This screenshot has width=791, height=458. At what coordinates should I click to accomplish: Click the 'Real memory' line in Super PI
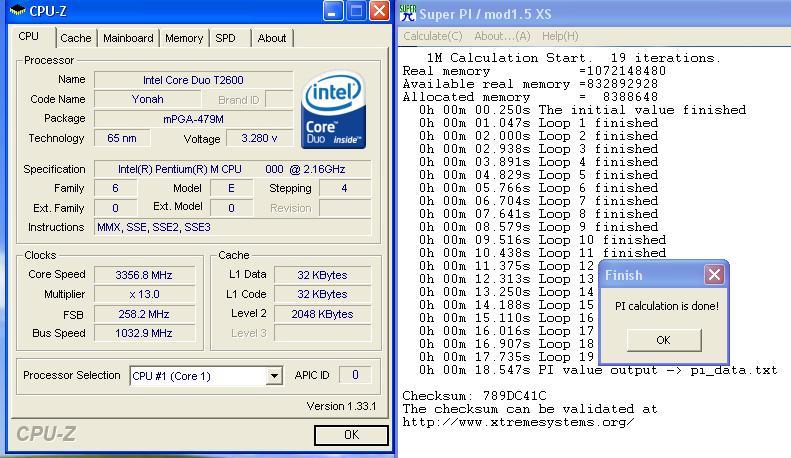tap(534, 71)
